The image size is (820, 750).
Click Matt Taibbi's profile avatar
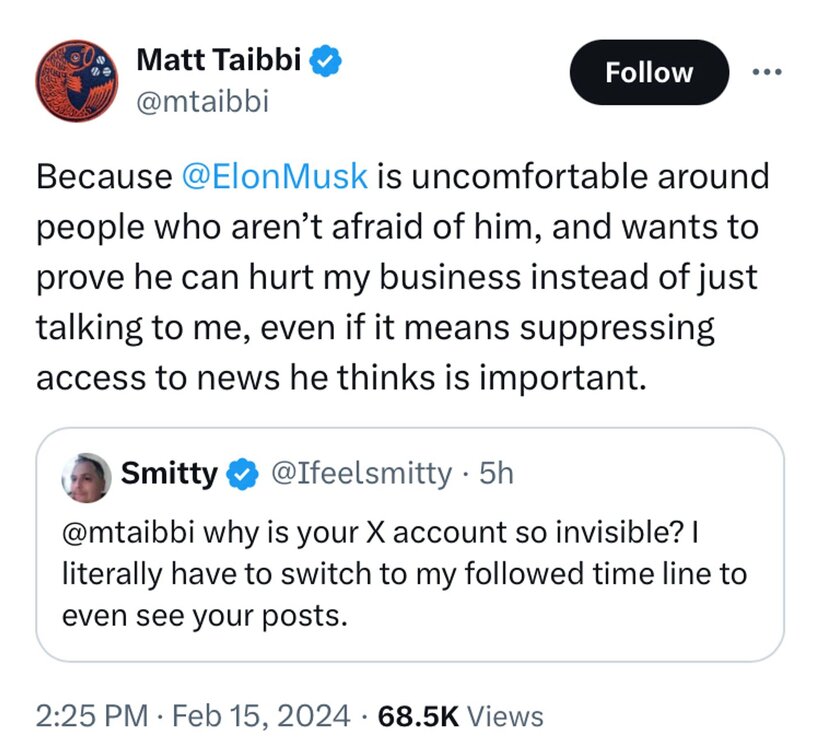(x=74, y=84)
